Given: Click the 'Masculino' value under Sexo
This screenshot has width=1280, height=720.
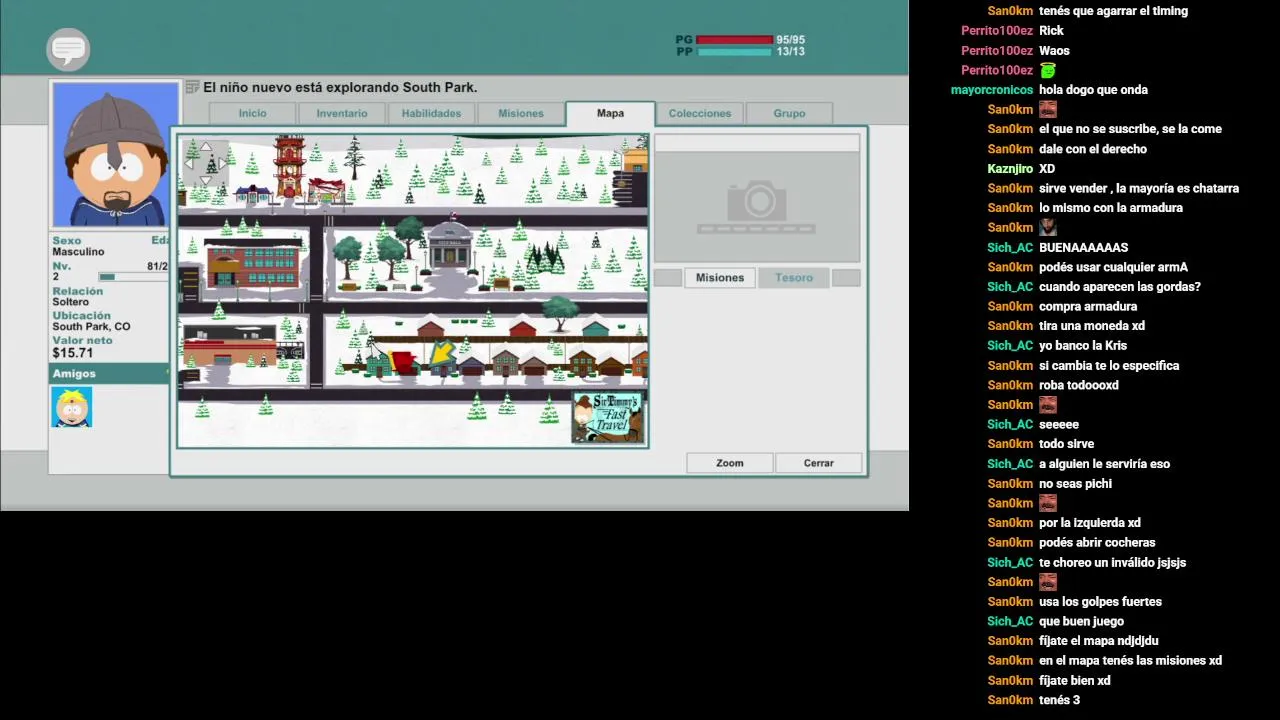Looking at the screenshot, I should [x=78, y=252].
